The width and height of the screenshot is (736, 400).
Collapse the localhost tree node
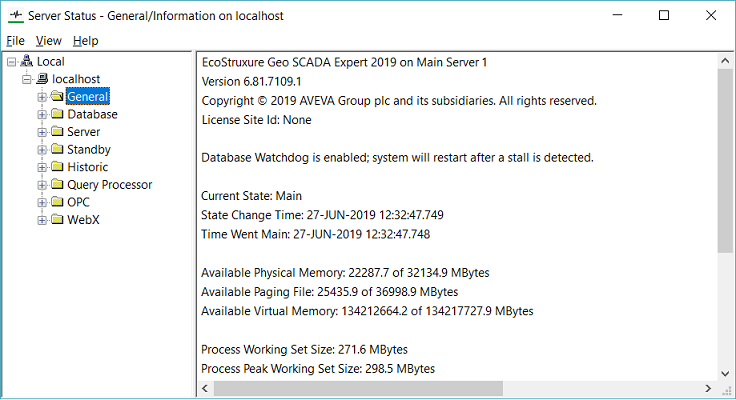click(26, 79)
